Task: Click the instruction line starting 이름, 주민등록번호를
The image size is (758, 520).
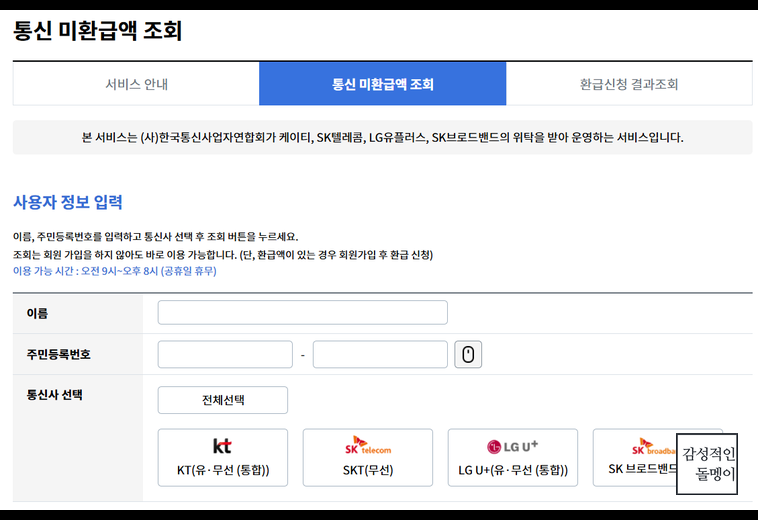Action: (156, 237)
